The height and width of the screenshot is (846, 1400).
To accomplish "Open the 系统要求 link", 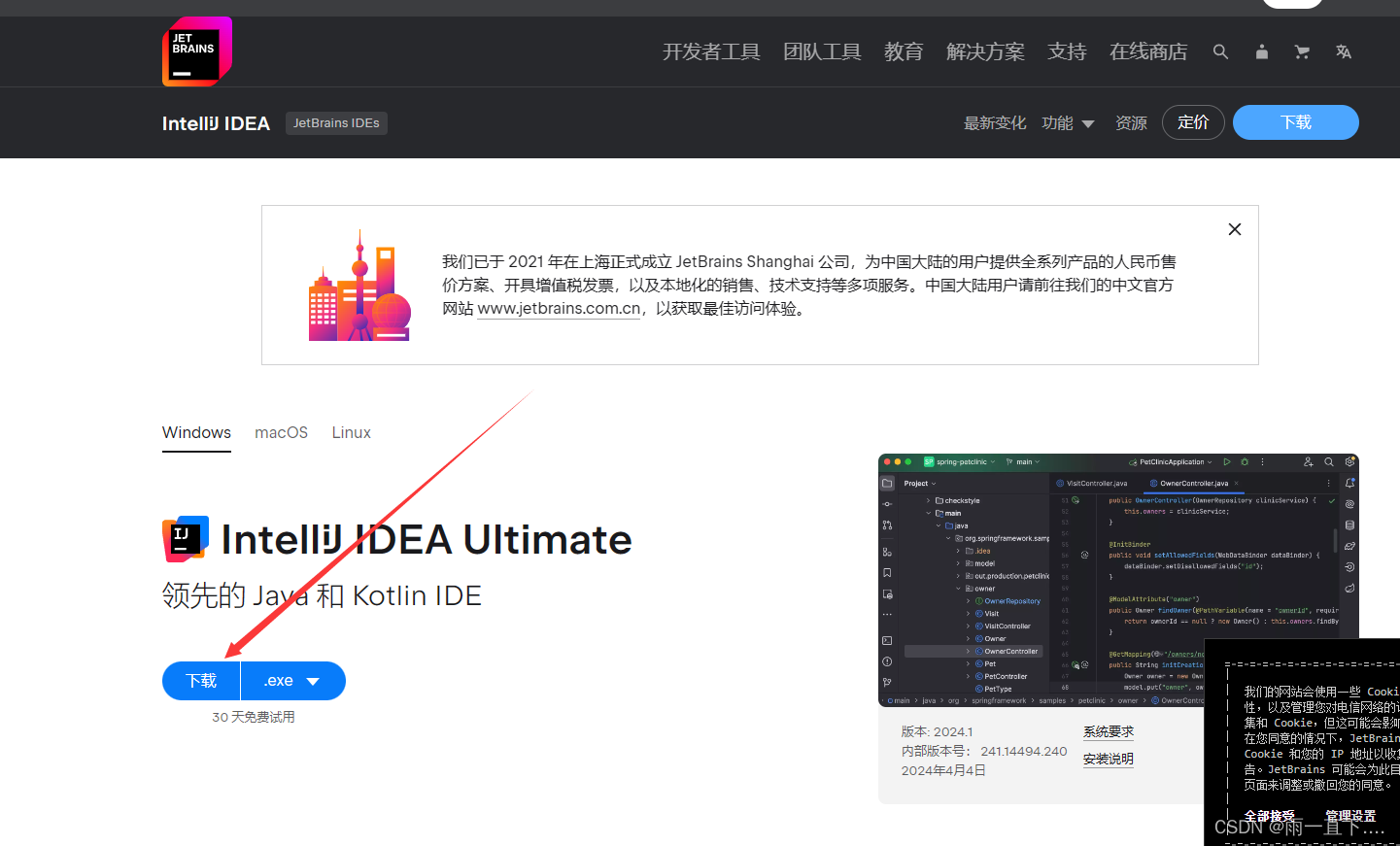I will (x=1109, y=732).
